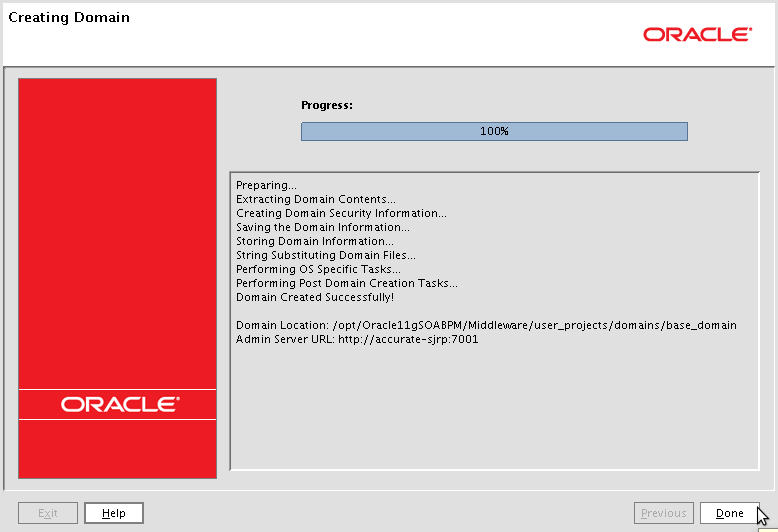Click the greyed-out Exit button
Screen dimensions: 778x532
[48, 513]
